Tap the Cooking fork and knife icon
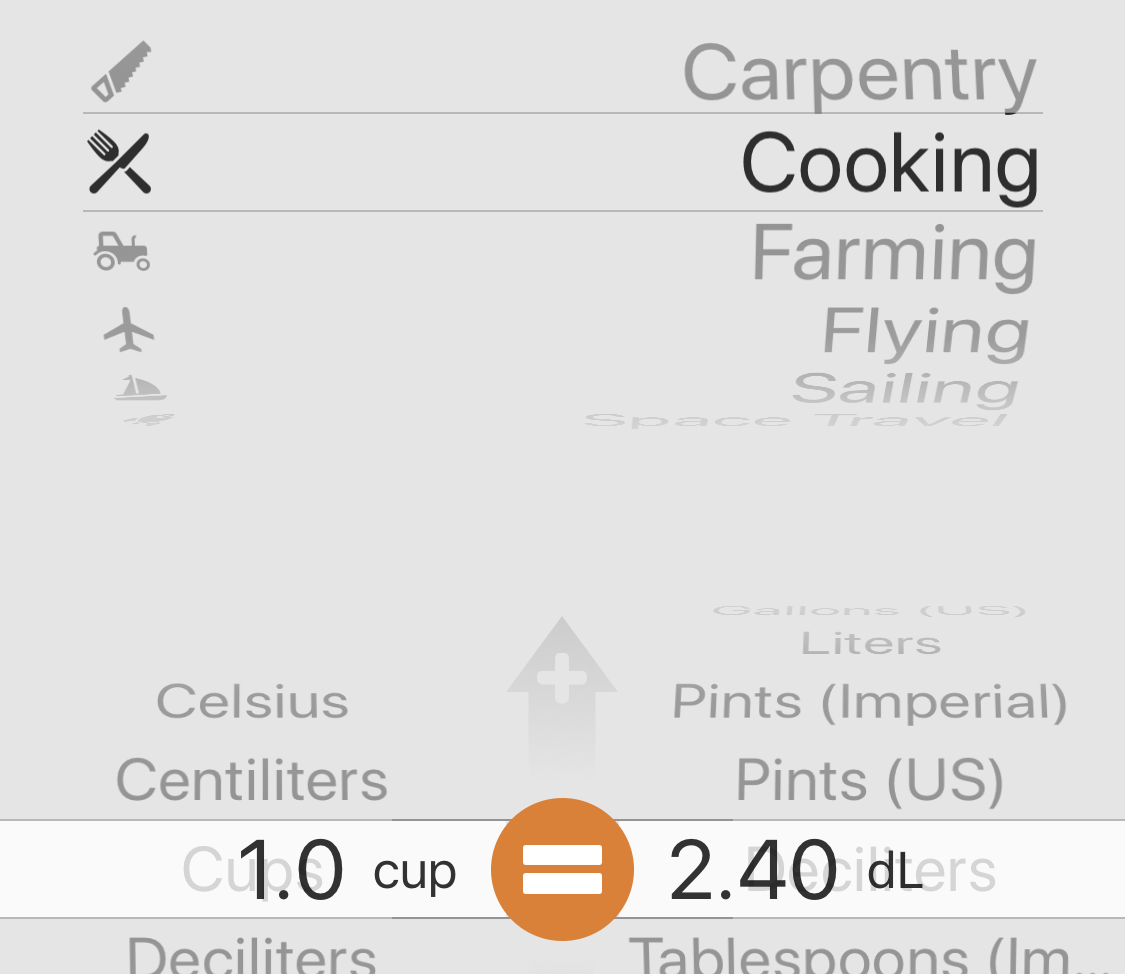 pyautogui.click(x=120, y=163)
